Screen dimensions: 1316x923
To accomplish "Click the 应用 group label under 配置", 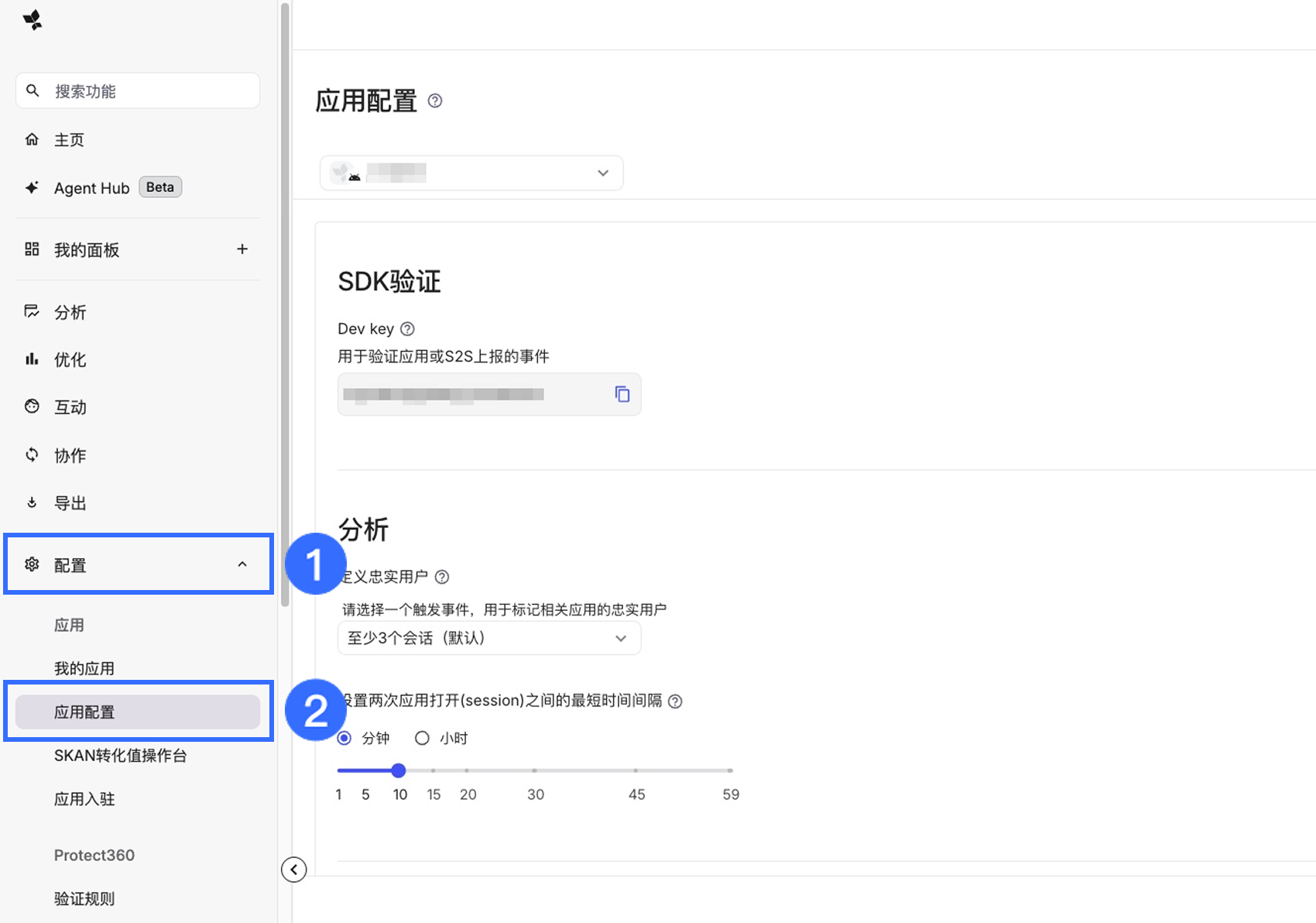I will tap(69, 625).
